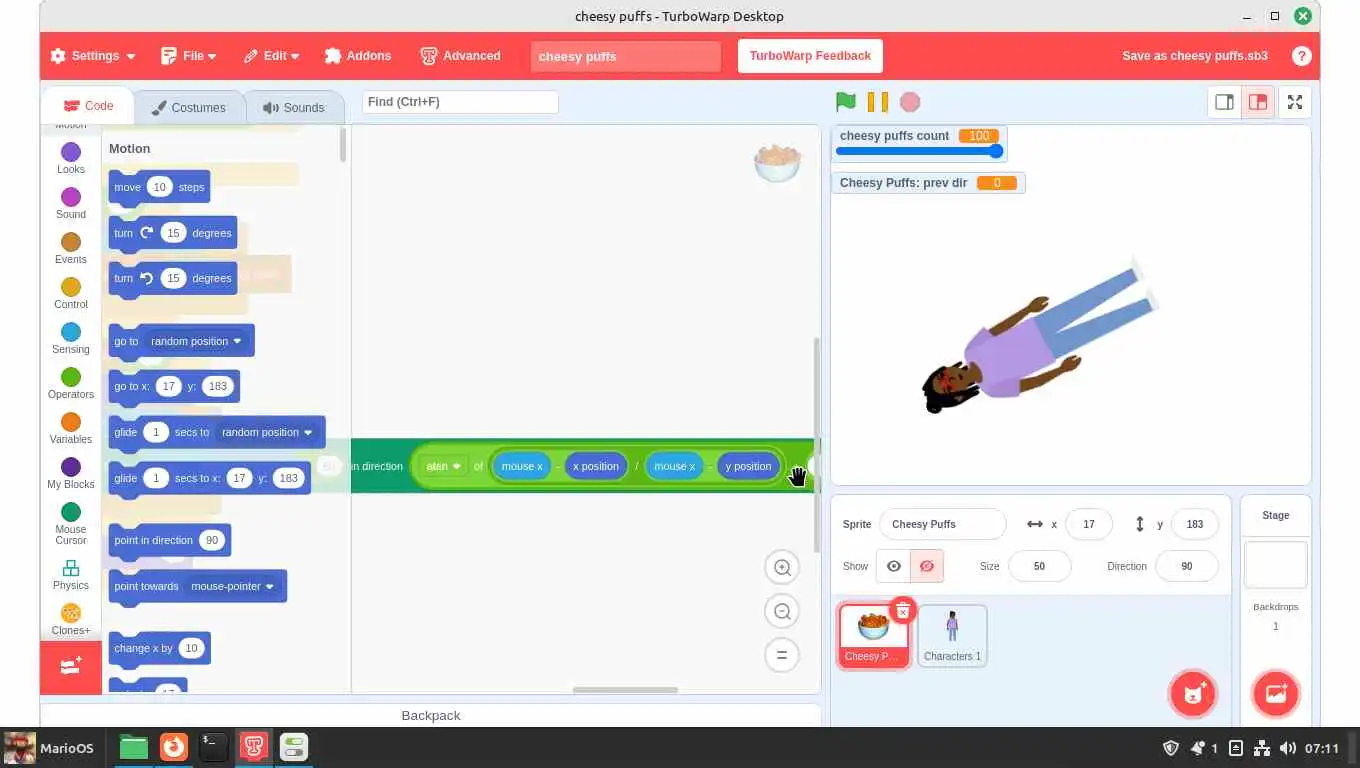Open Addons settings

[x=358, y=56]
